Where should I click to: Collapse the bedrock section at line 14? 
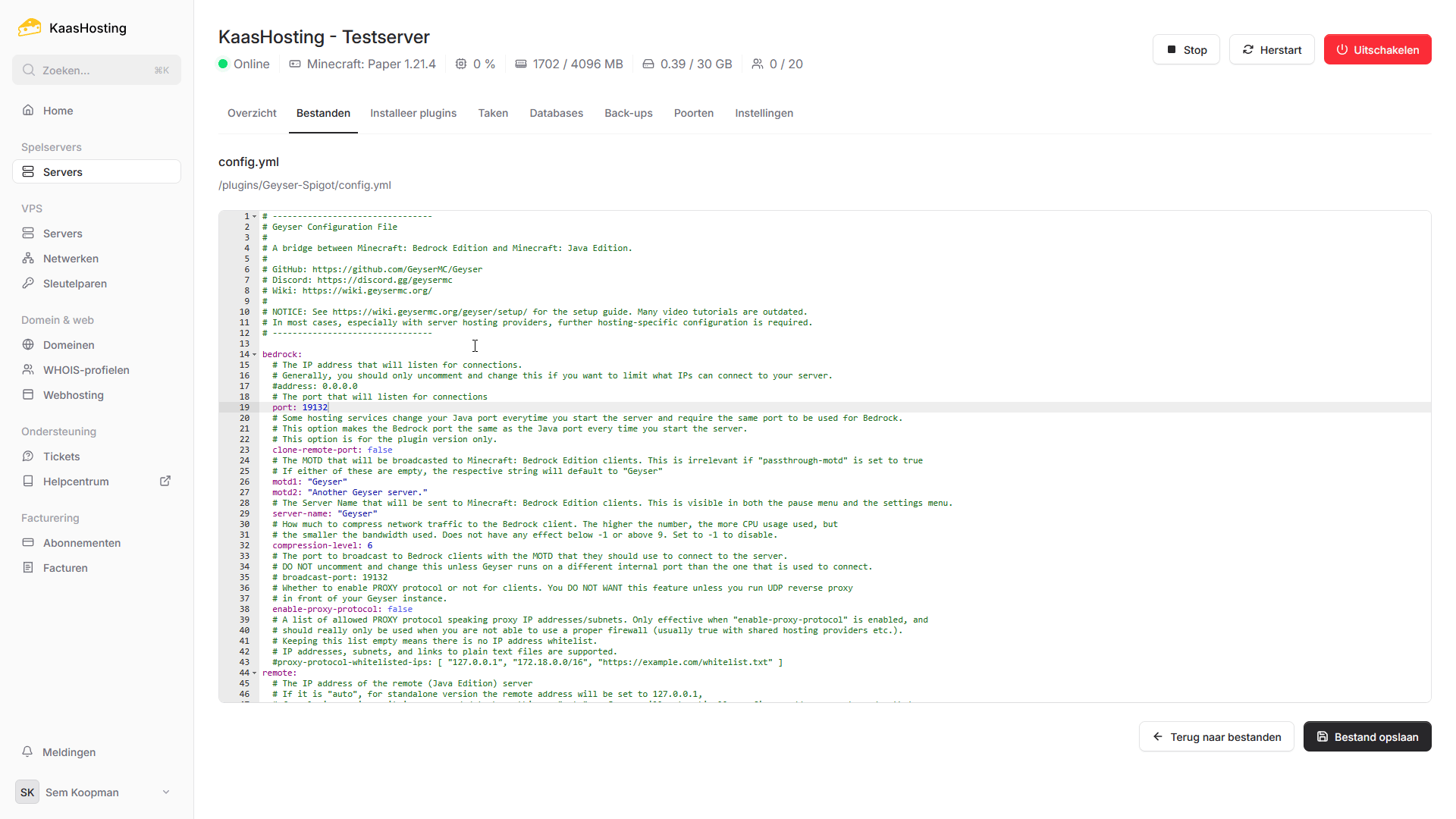coord(255,355)
